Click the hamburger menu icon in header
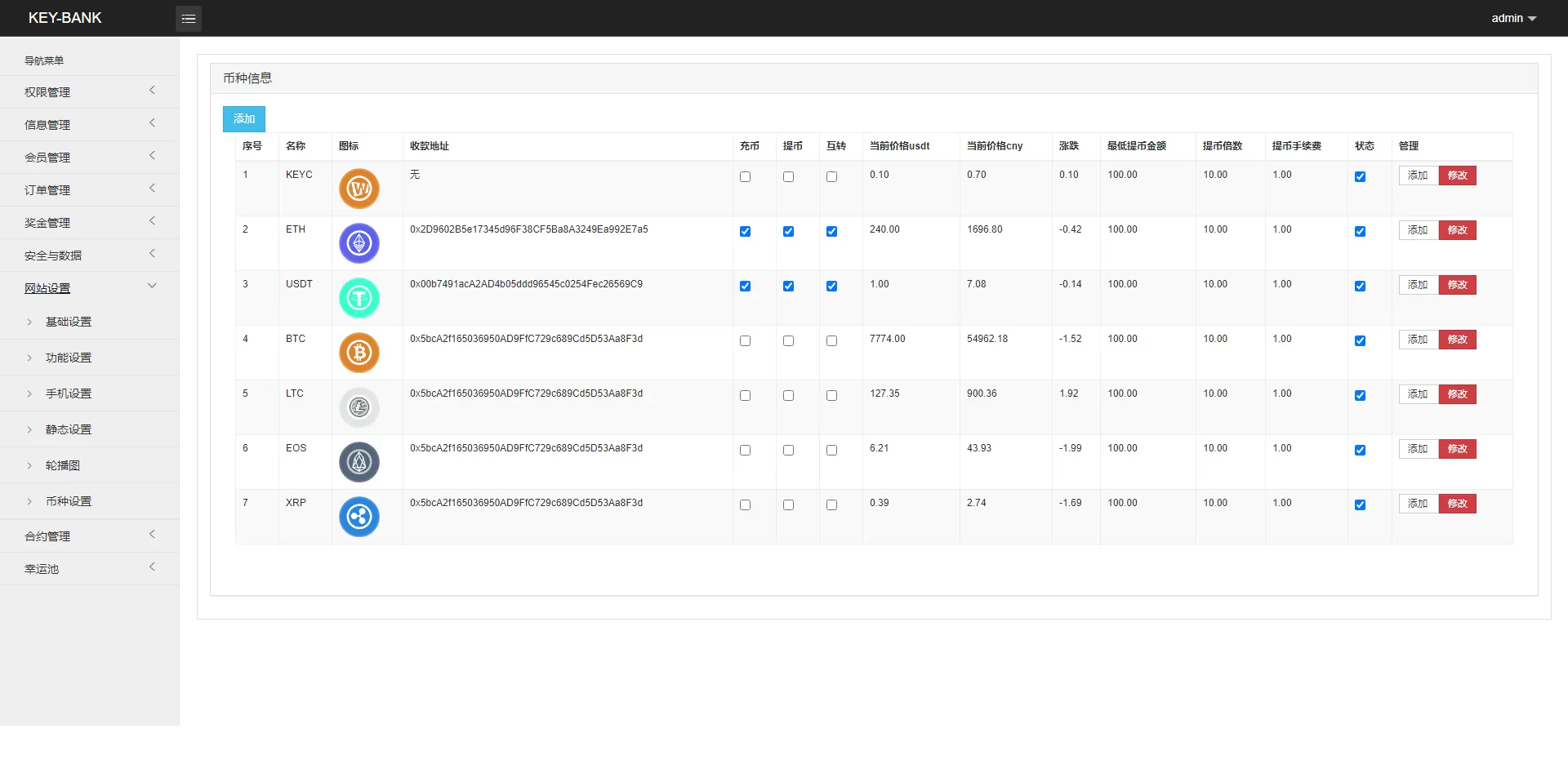The height and width of the screenshot is (760, 1568). click(188, 18)
